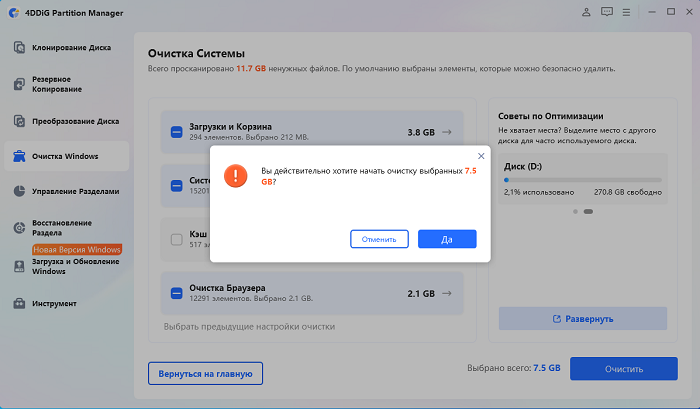Toggle the partially hidden Система row checkbox

(x=177, y=186)
